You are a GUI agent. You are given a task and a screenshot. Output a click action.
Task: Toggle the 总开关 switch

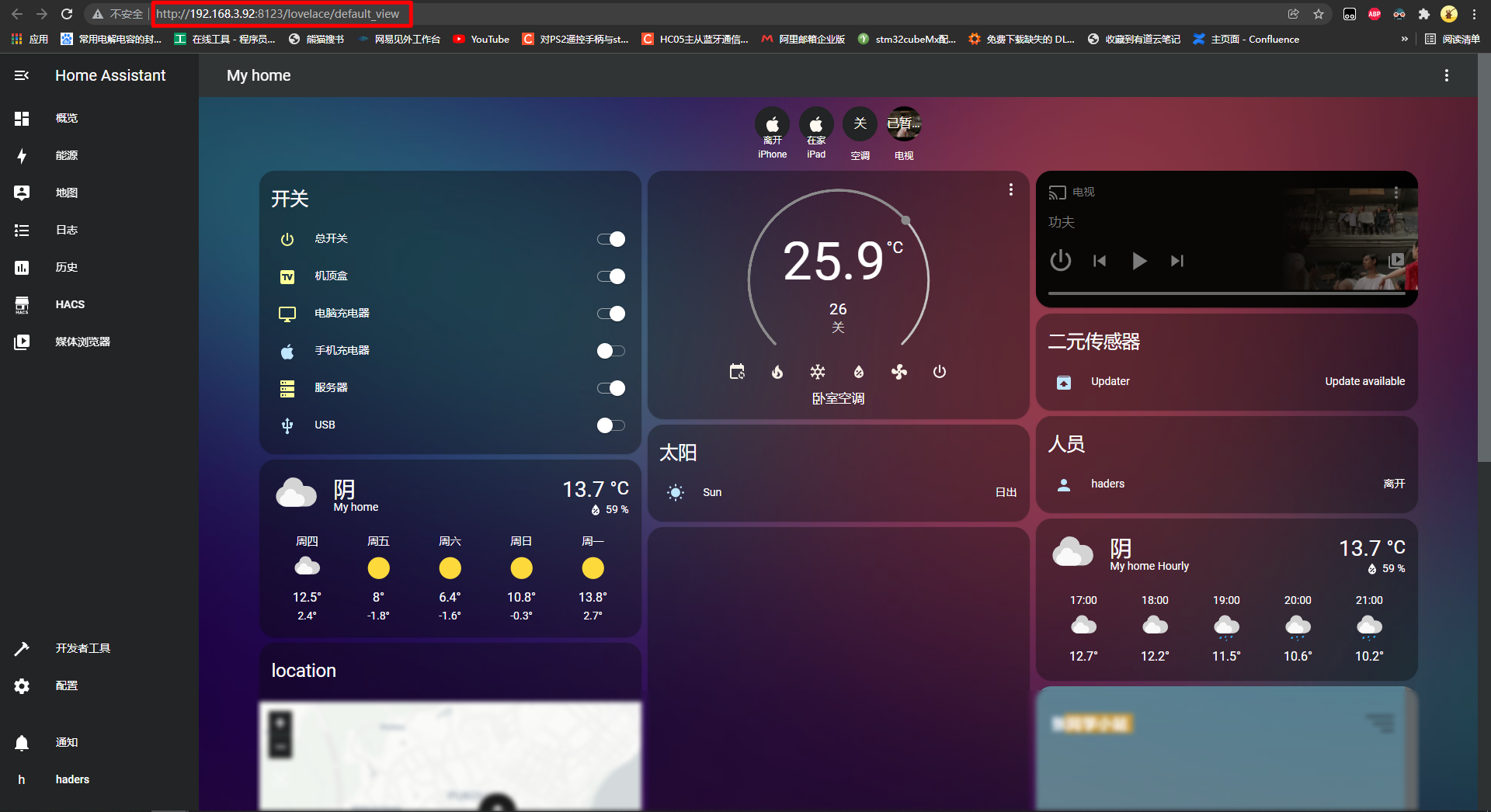[611, 239]
